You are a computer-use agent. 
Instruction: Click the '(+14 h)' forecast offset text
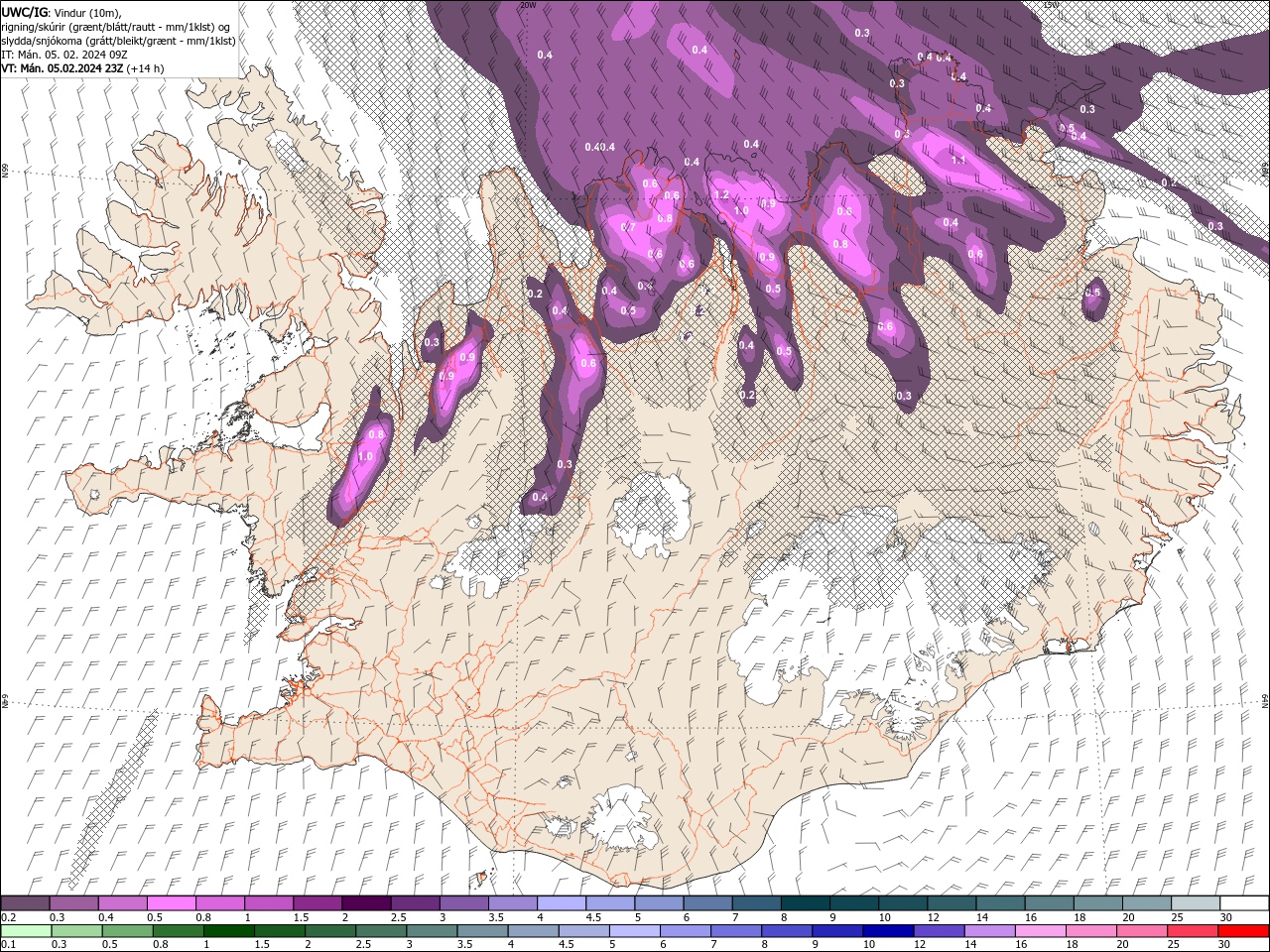[x=146, y=68]
